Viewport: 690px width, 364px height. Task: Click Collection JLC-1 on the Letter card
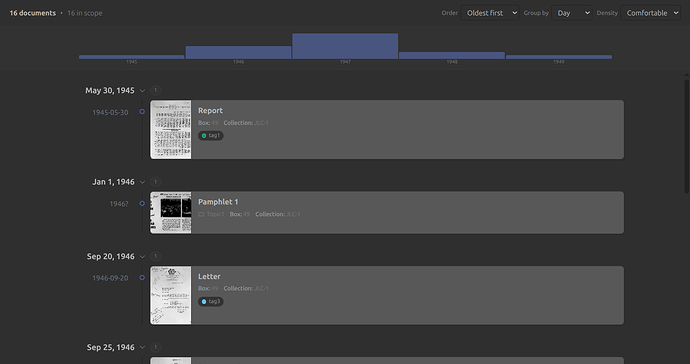point(246,289)
